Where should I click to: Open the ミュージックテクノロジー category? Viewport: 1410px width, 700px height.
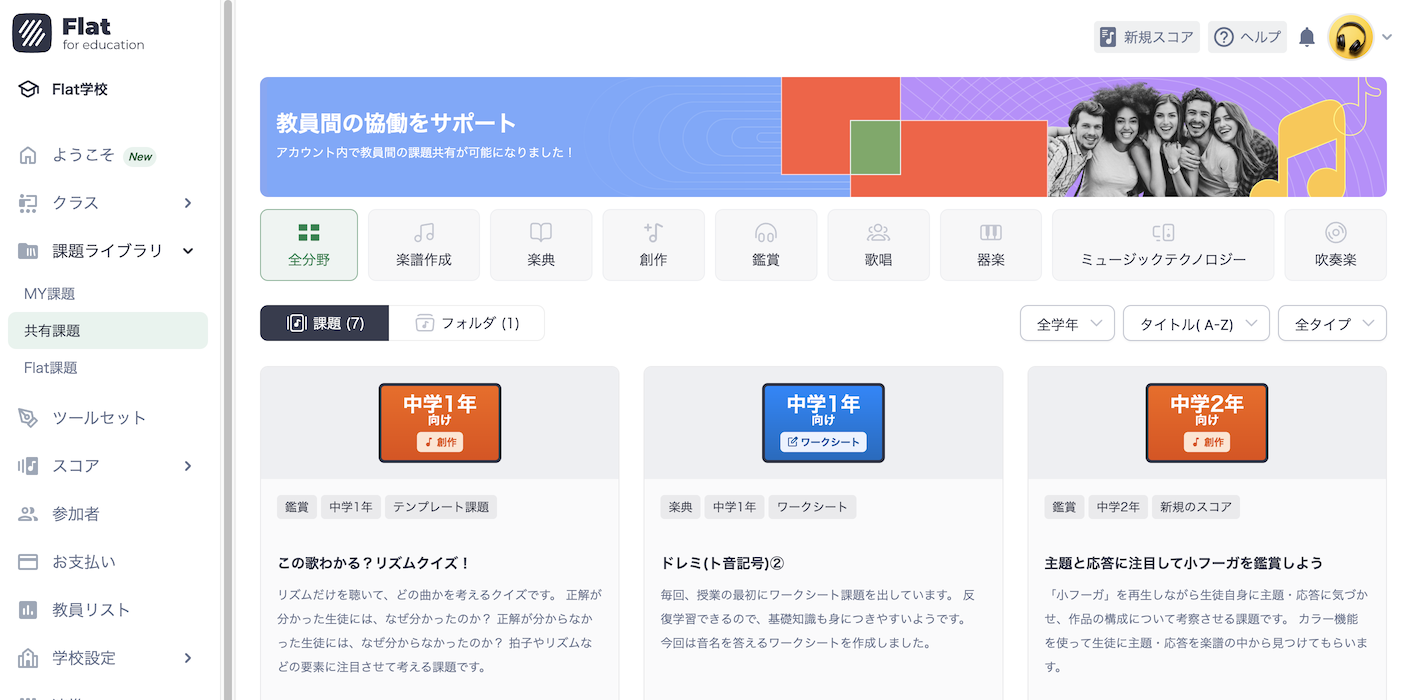[1163, 244]
